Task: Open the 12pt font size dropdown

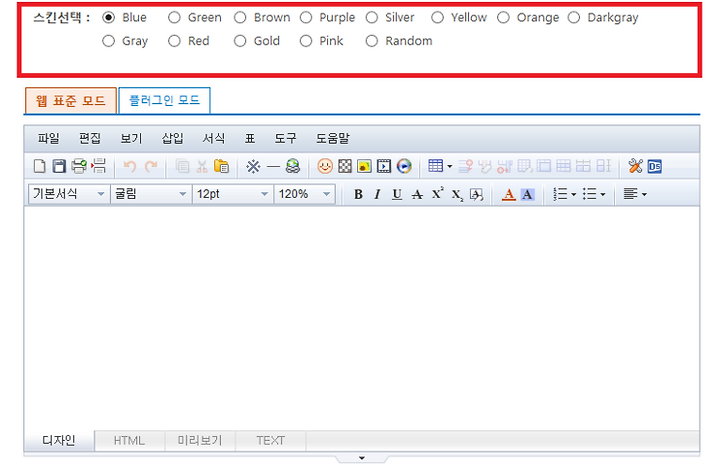Action: point(233,194)
